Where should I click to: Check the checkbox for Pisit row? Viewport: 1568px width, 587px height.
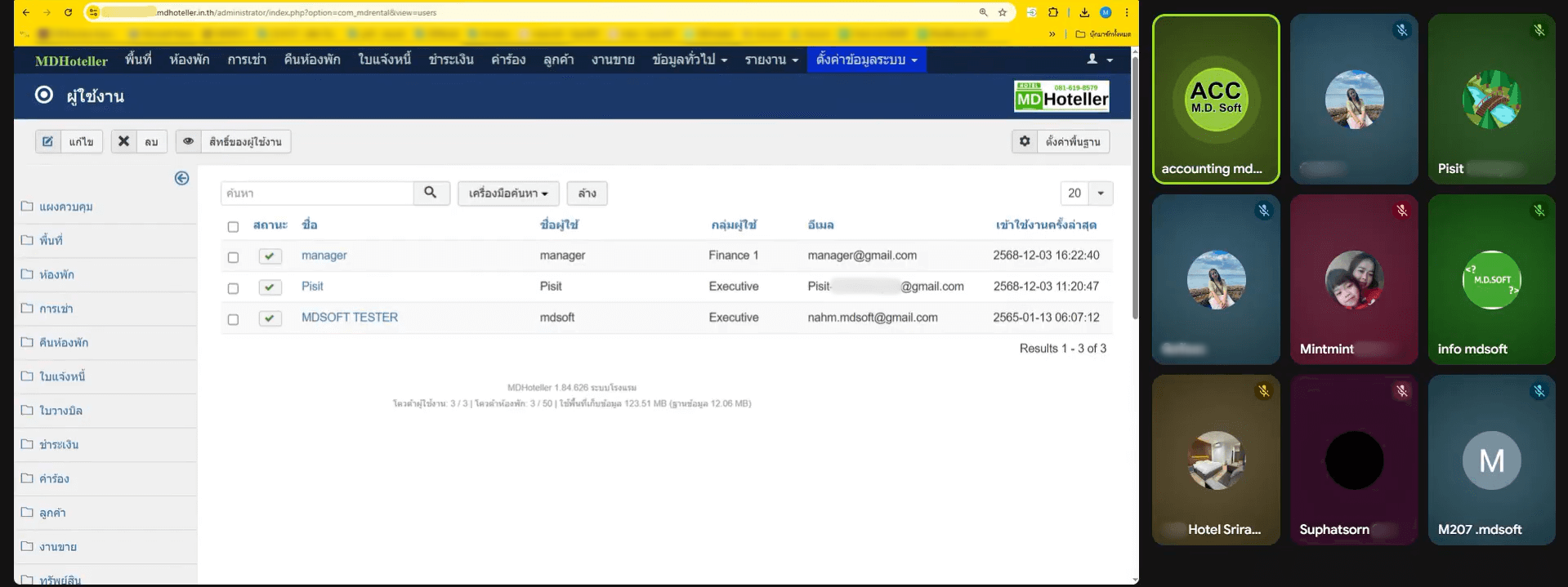[x=233, y=288]
